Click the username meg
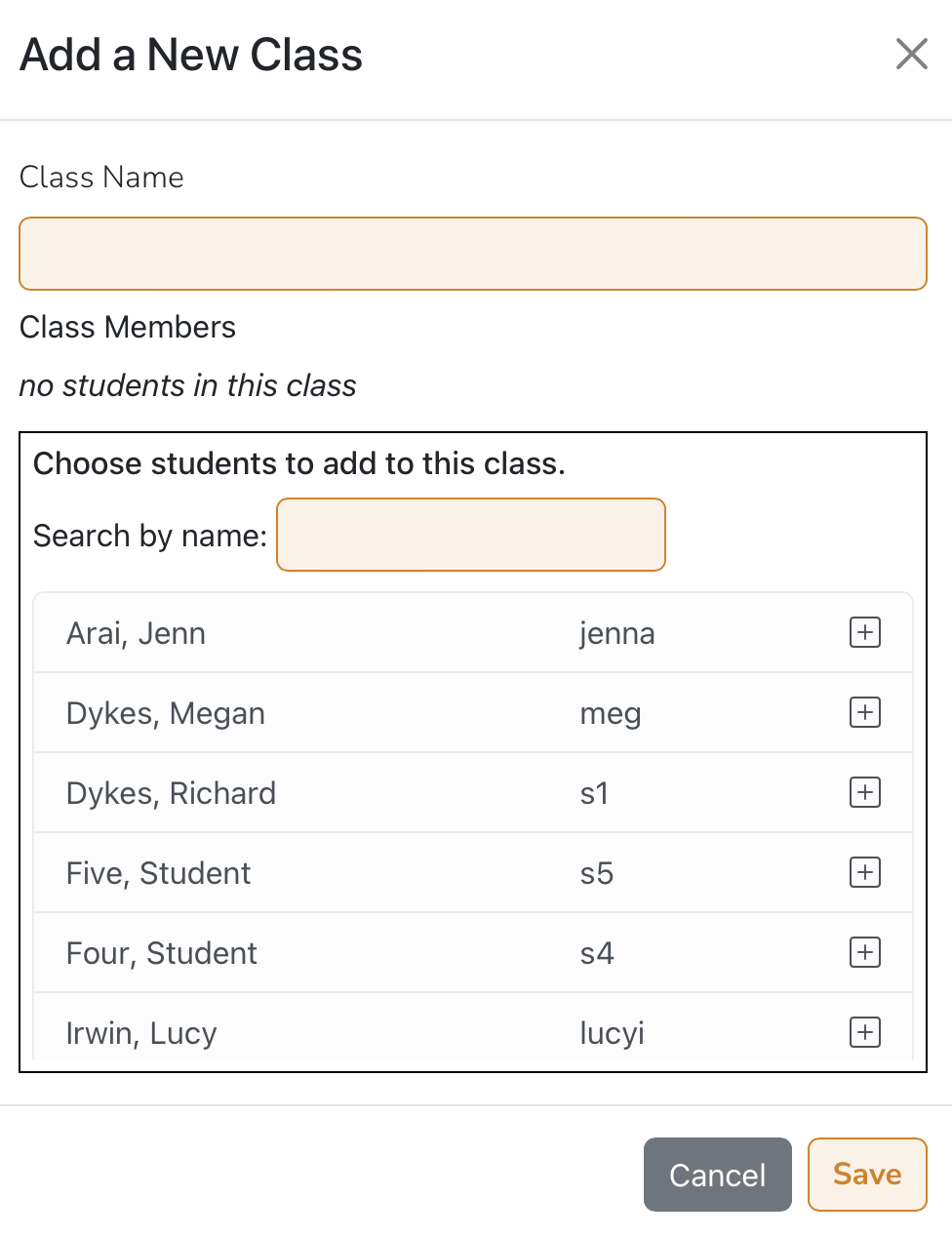Screen dimensions: 952x1237 [x=610, y=714]
